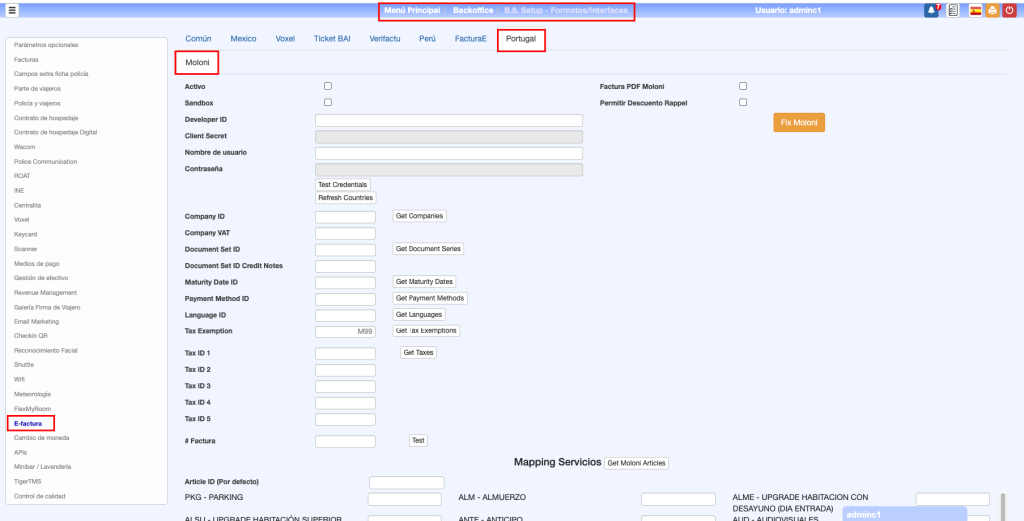Open the Ticket BAI tab
This screenshot has width=1024, height=521.
[x=332, y=39]
